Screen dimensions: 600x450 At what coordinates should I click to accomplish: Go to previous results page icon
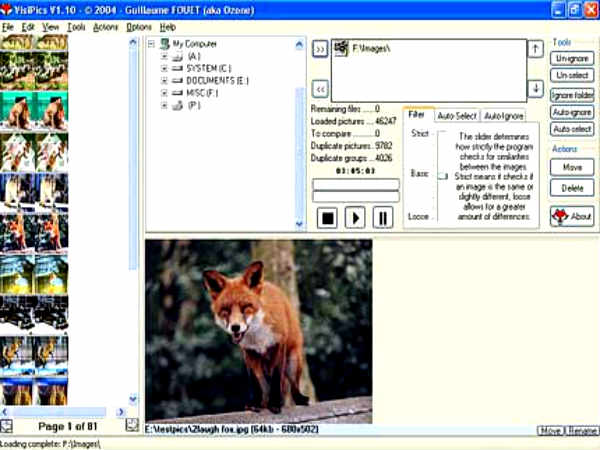pos(9,425)
